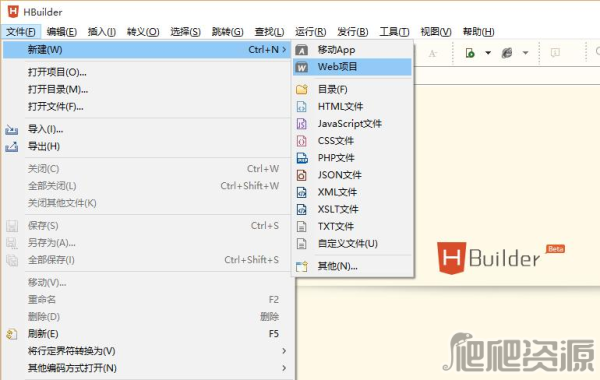The height and width of the screenshot is (380, 600).
Task: Click the HBuilder Beta logo image
Action: pos(501,258)
